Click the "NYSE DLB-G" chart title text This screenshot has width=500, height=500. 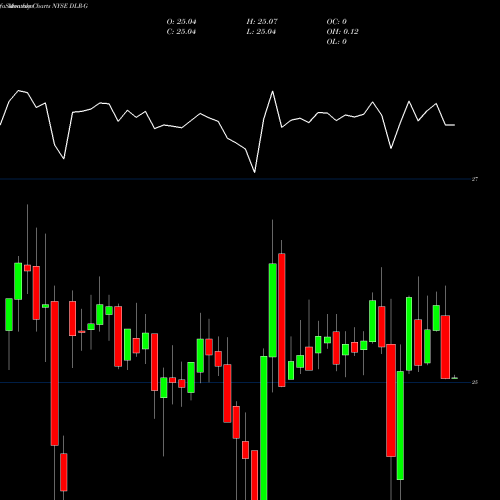tap(70, 6)
